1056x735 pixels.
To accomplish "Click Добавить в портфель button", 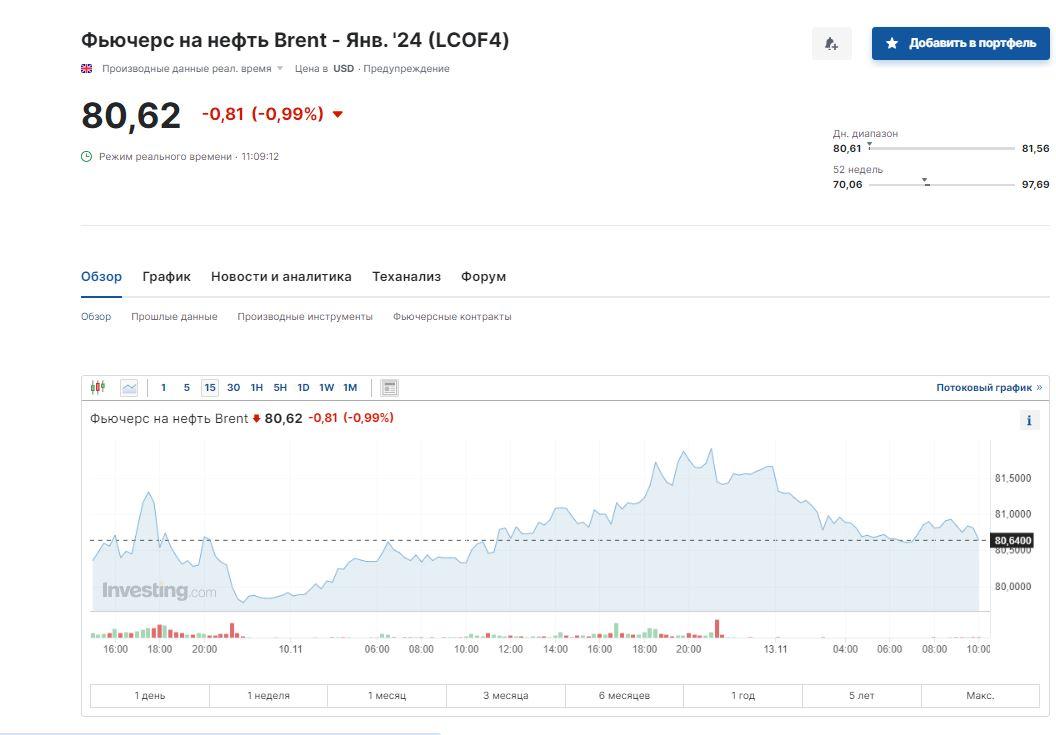I will click(x=960, y=44).
